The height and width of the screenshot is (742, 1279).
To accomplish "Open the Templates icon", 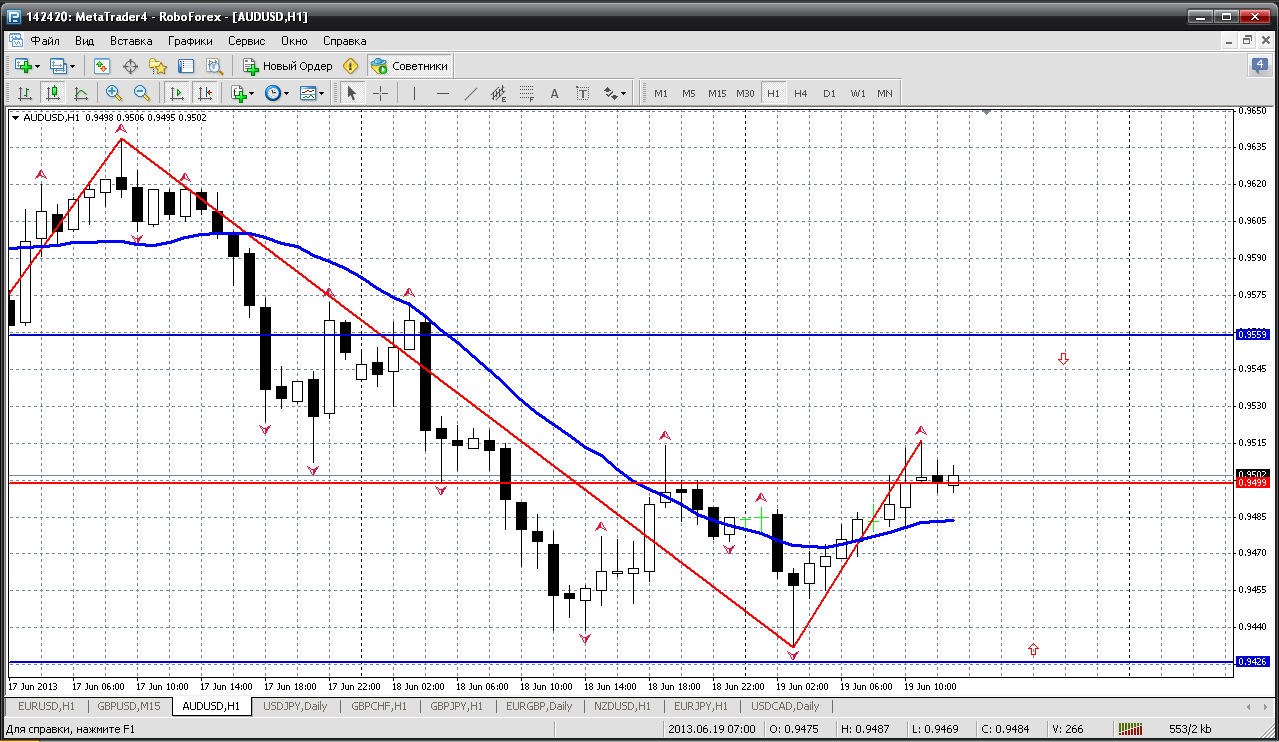I will click(x=308, y=93).
